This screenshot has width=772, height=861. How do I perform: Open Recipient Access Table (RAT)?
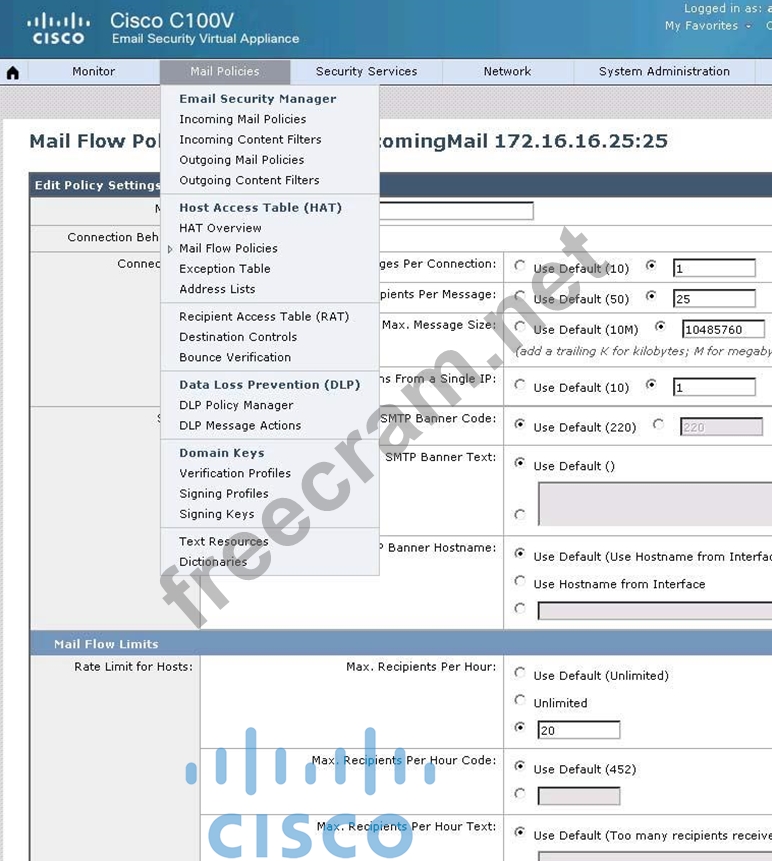pos(264,317)
